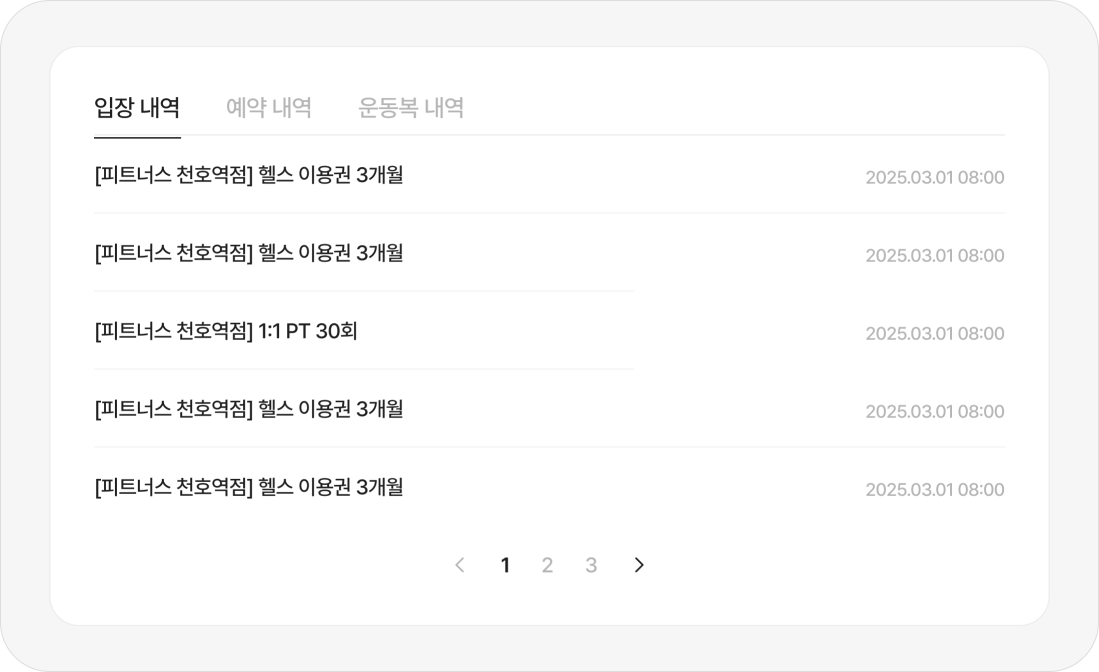
Task: Click [피트니스 천호역점] label in the first row
Action: click(x=173, y=175)
